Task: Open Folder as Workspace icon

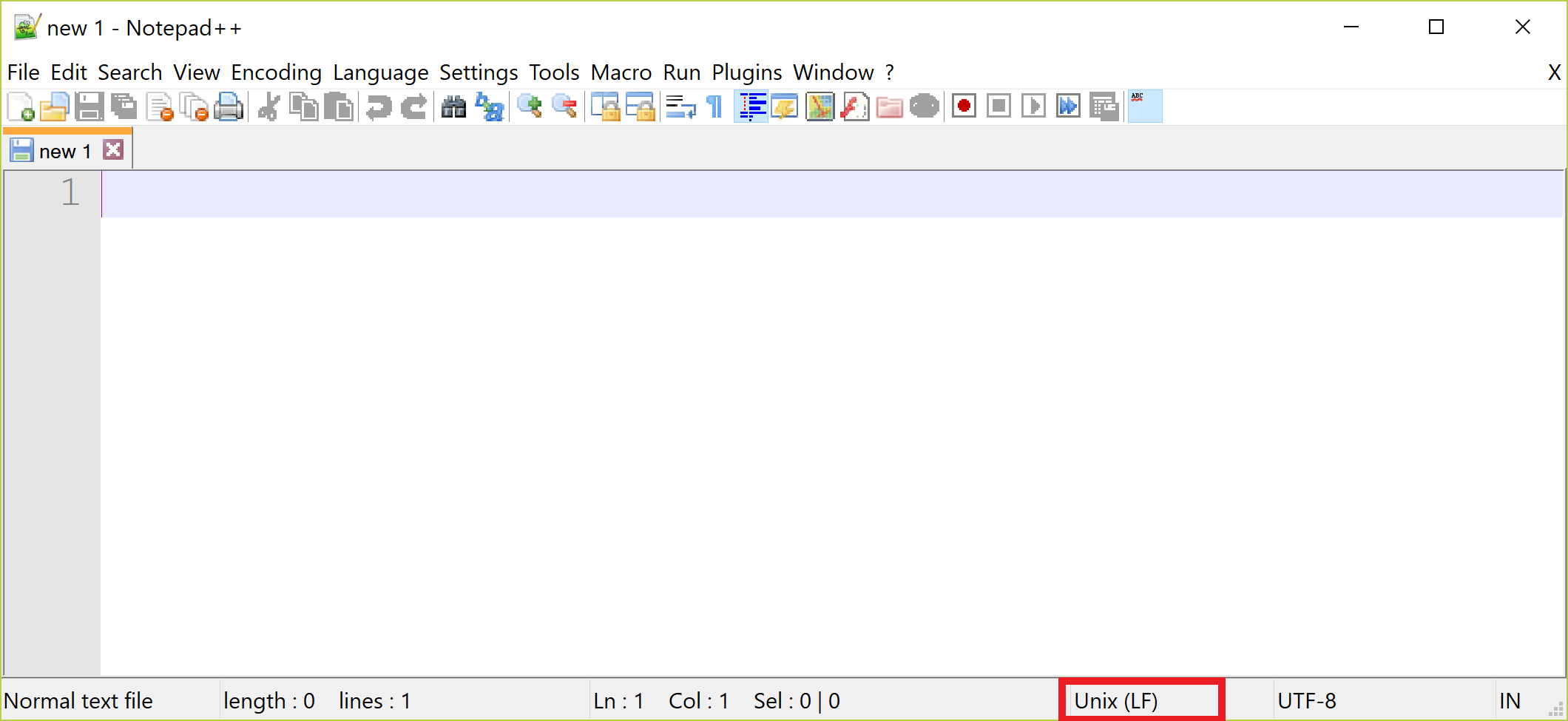Action: tap(890, 107)
